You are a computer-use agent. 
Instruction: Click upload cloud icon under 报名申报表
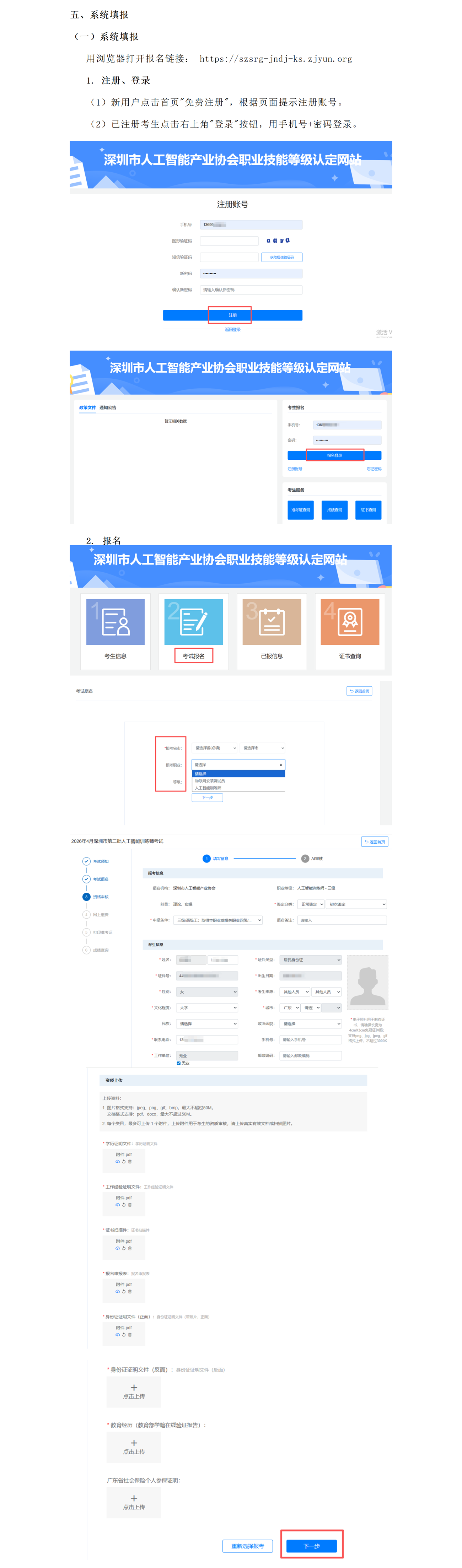[118, 1291]
